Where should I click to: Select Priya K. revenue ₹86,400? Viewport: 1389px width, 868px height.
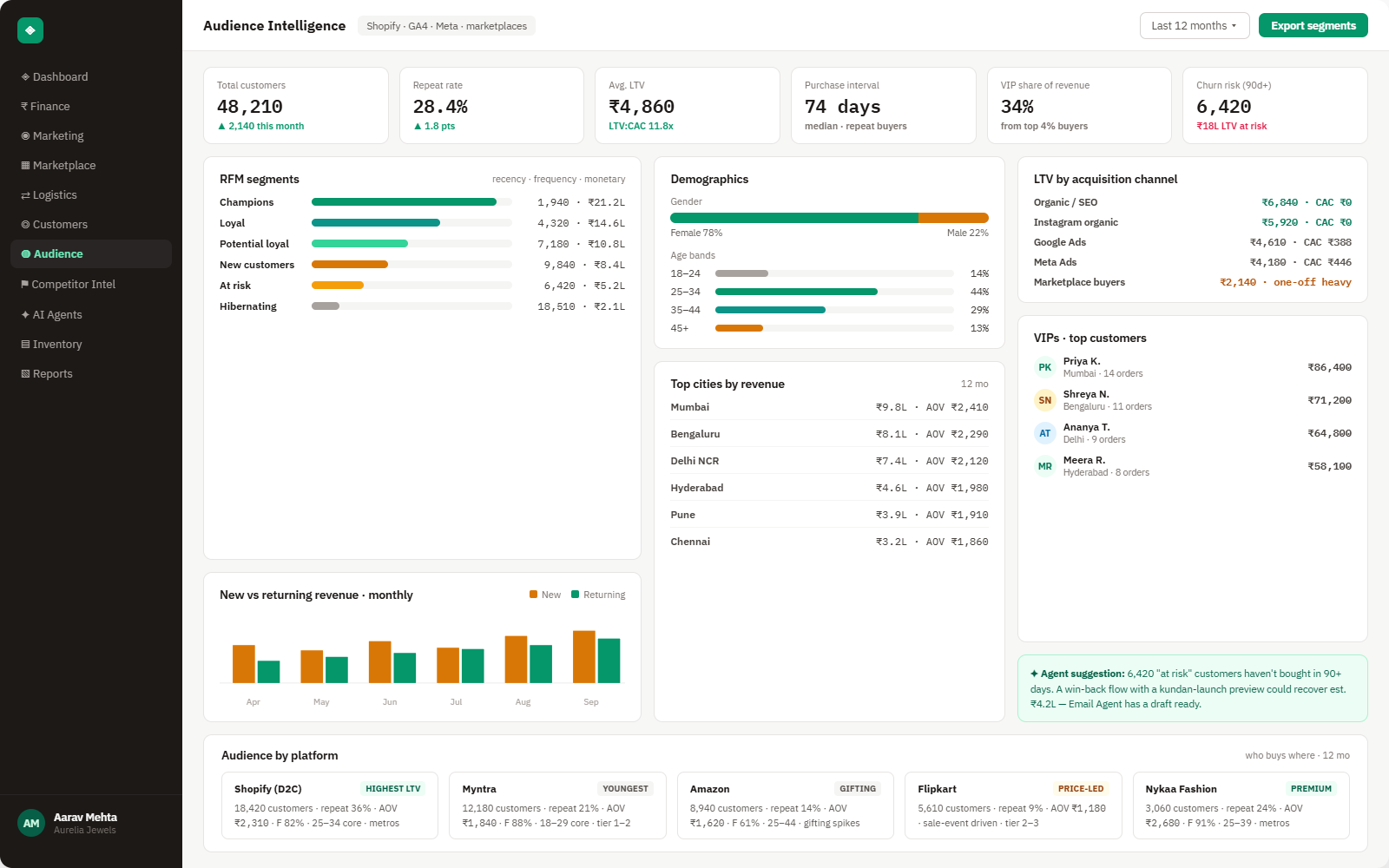tap(1329, 367)
